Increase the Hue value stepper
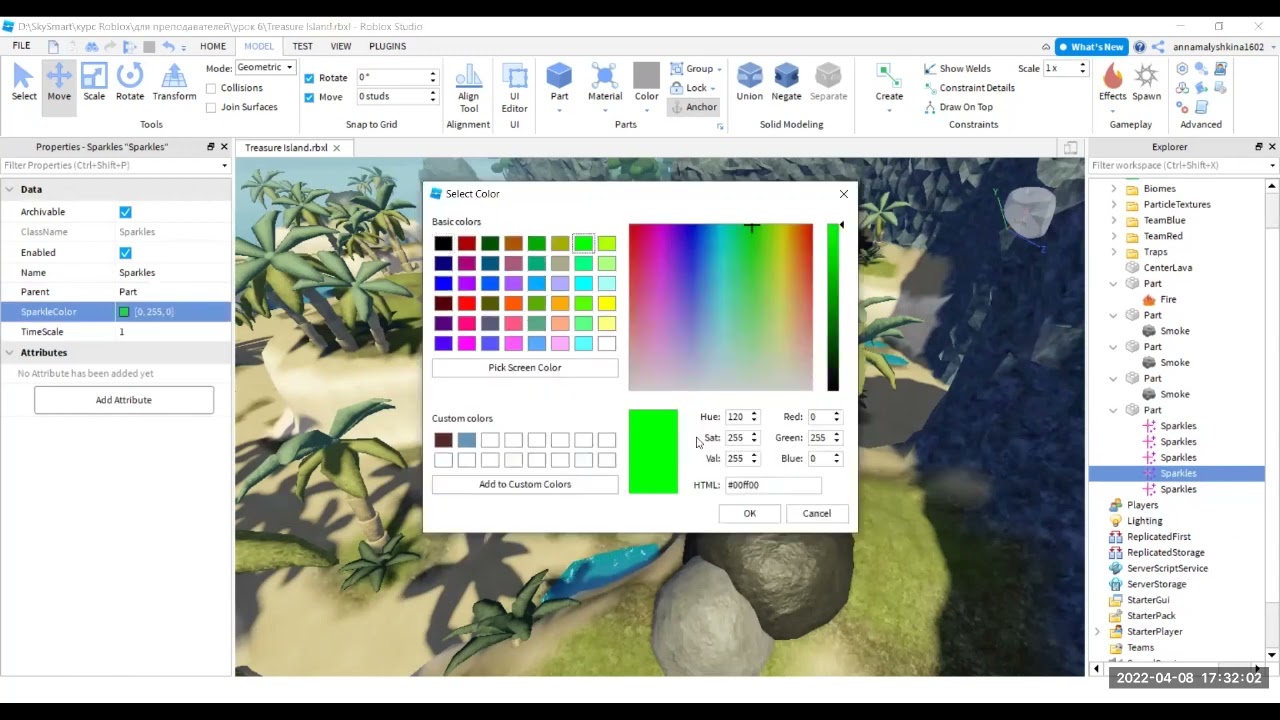The height and width of the screenshot is (720, 1280). (754, 414)
